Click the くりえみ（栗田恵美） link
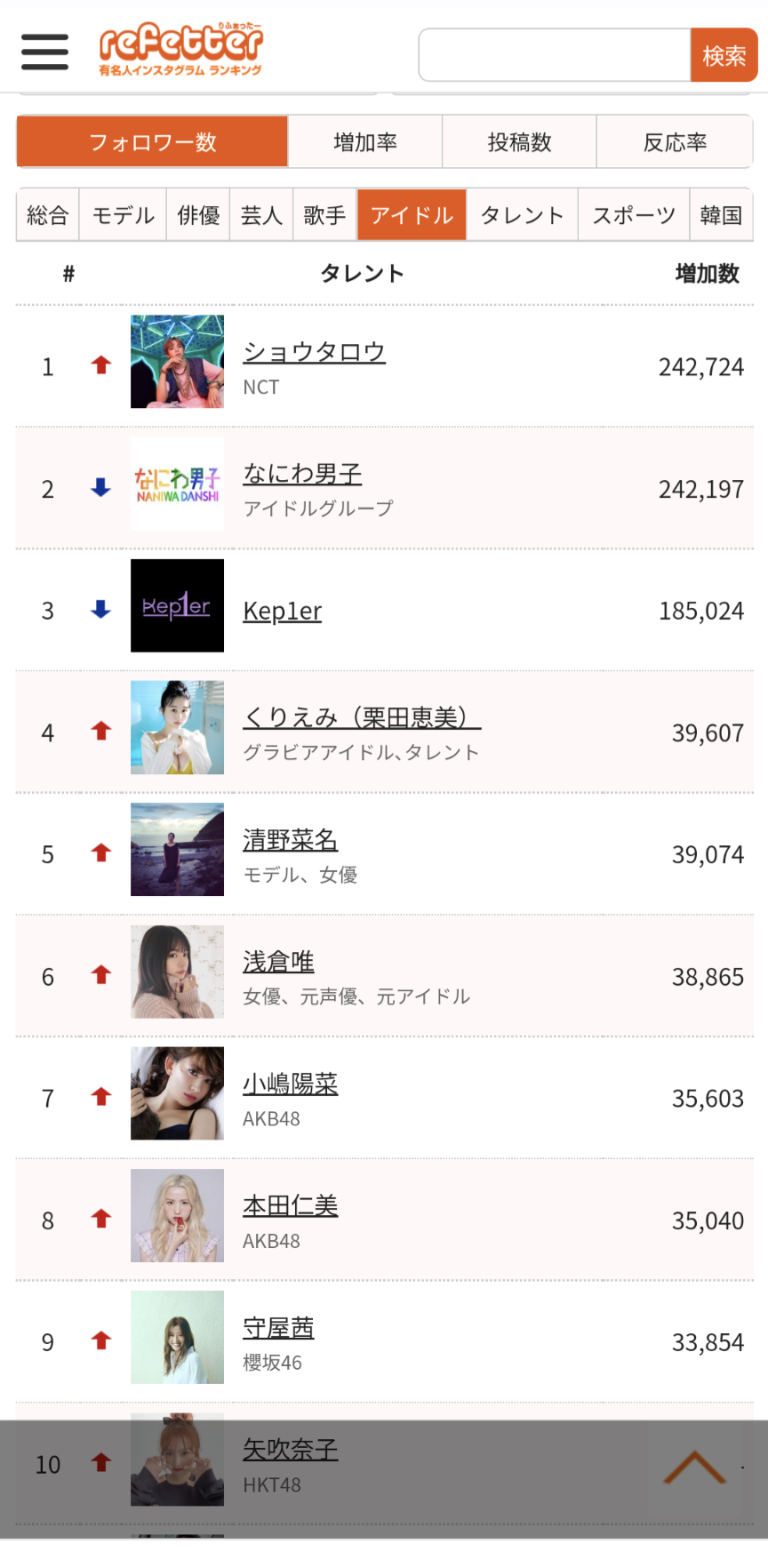768x1568 pixels. click(361, 717)
